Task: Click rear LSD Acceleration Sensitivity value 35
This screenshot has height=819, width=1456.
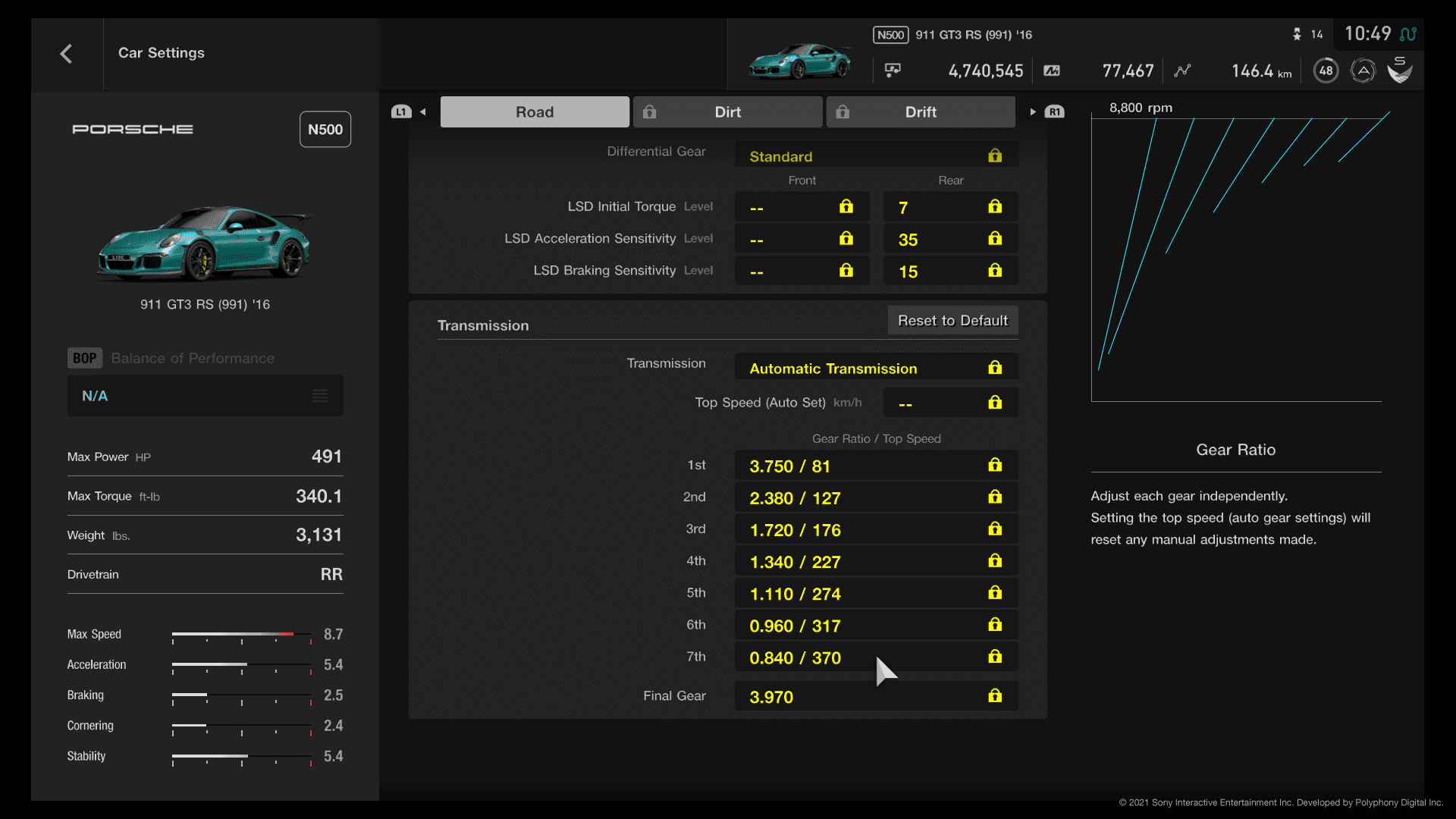Action: (x=951, y=239)
